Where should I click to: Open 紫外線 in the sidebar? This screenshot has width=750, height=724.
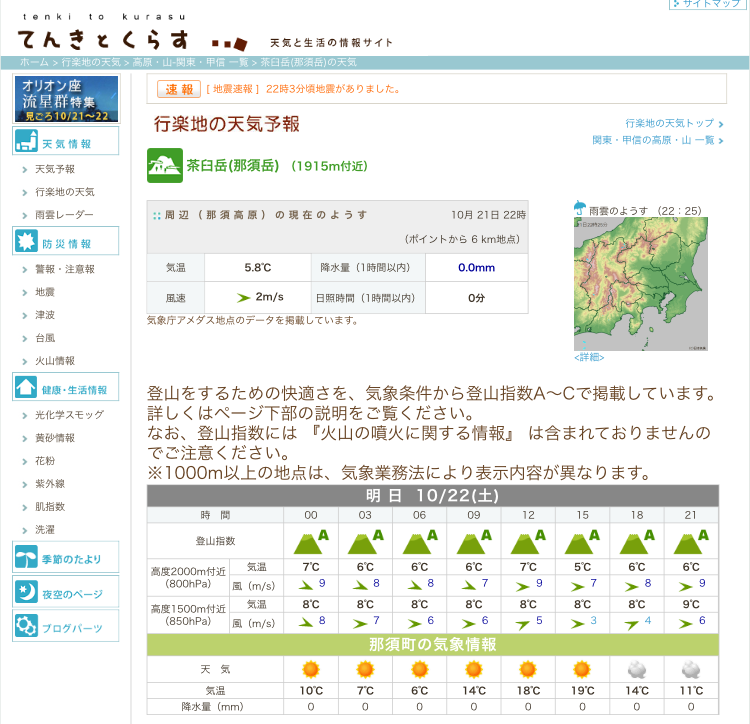50,483
